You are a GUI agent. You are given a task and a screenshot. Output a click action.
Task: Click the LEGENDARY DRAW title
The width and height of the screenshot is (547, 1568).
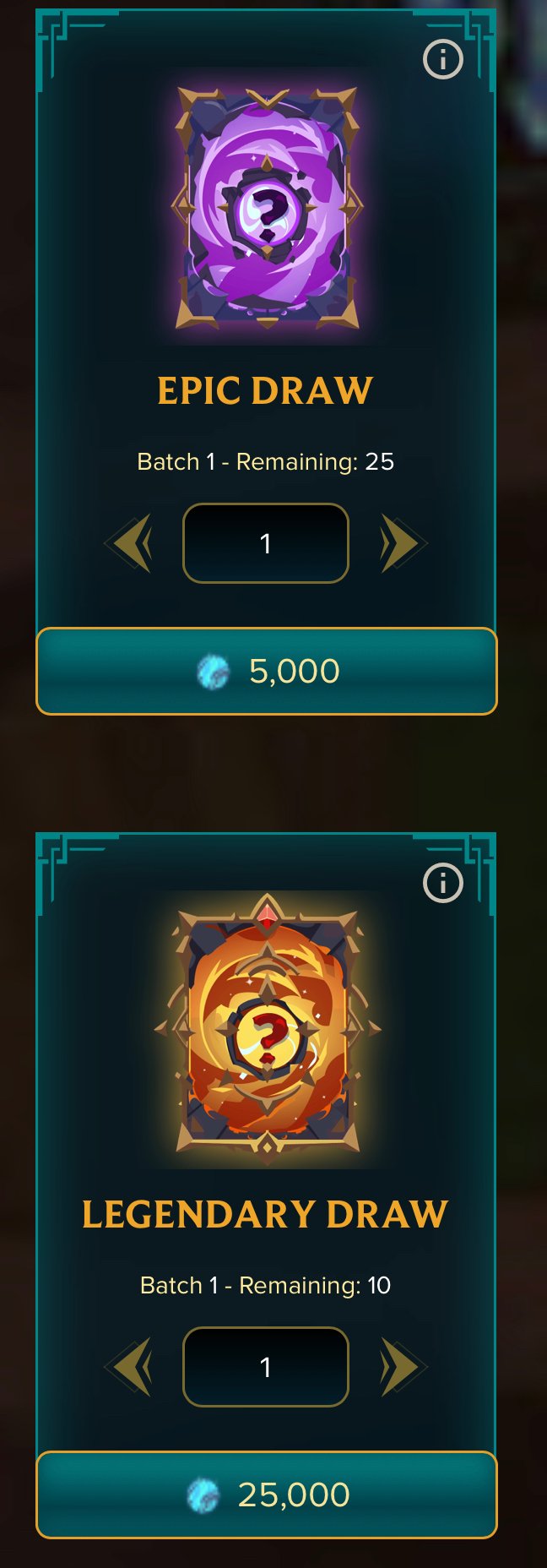pos(265,1214)
